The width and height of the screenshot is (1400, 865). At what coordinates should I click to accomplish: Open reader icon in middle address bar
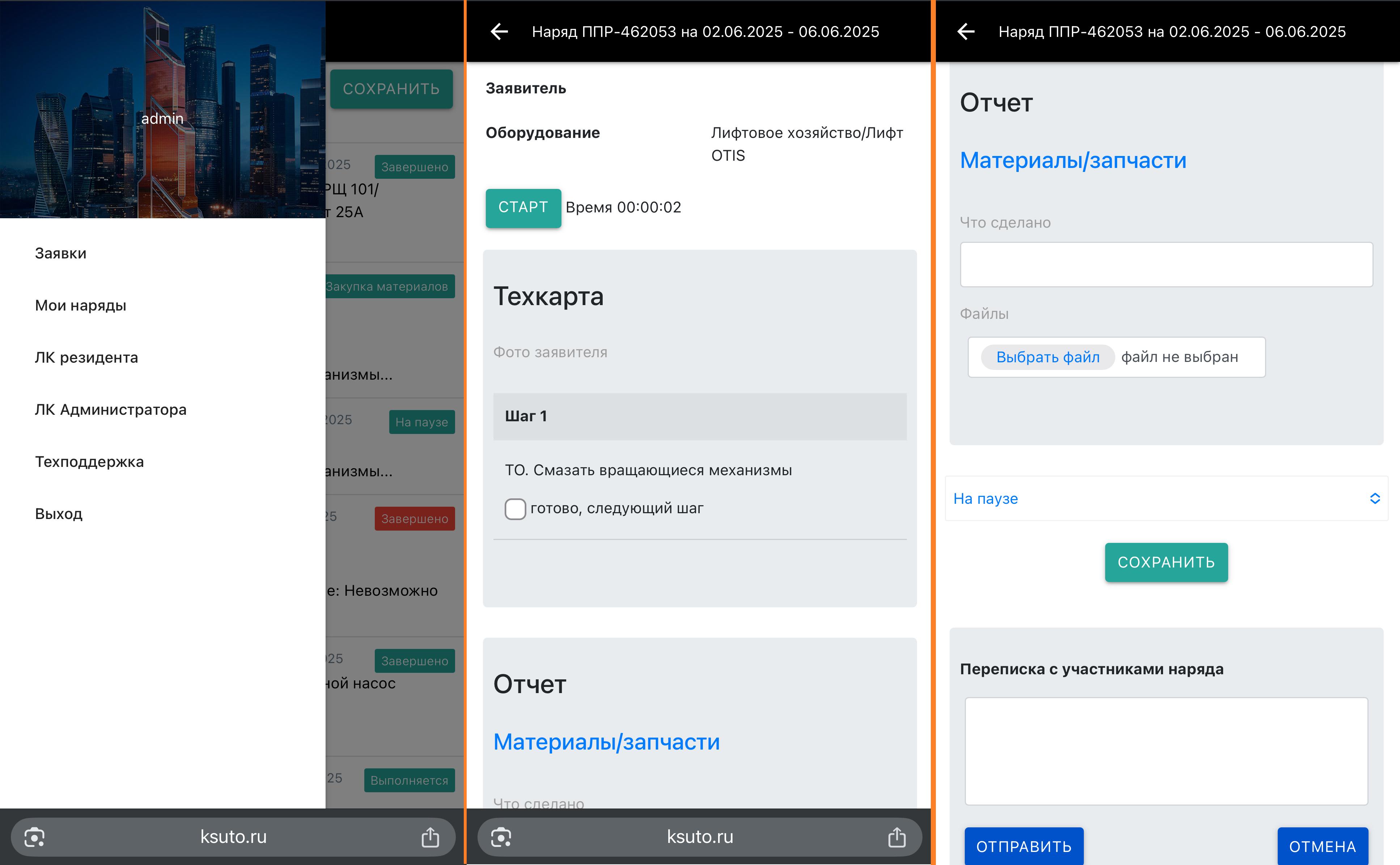[x=501, y=837]
